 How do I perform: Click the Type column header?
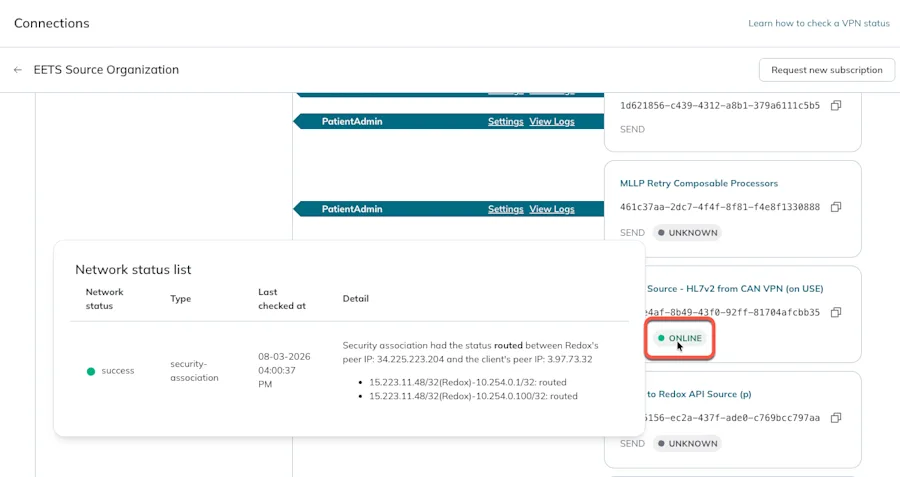point(180,299)
